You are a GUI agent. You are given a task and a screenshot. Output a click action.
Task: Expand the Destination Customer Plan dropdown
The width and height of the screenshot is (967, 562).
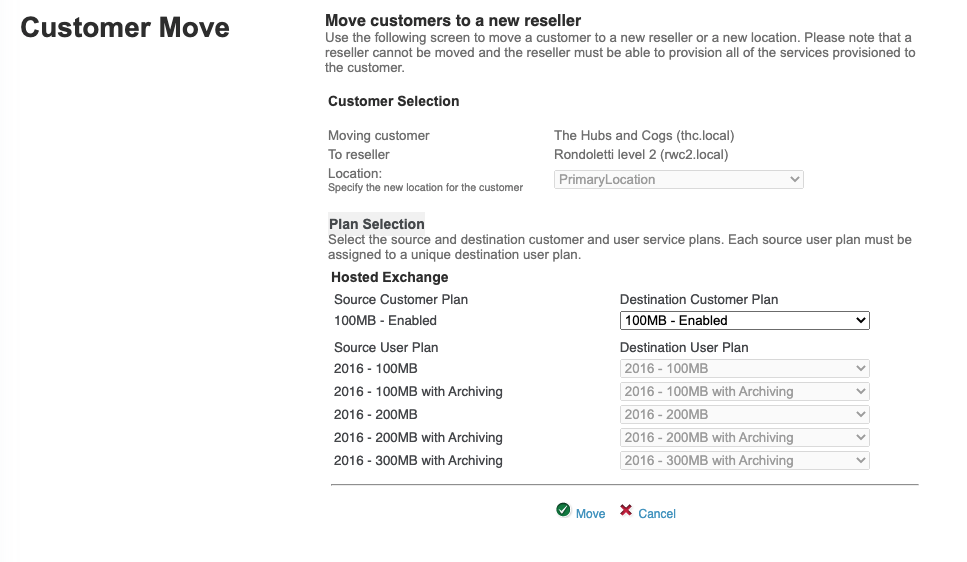click(x=744, y=321)
